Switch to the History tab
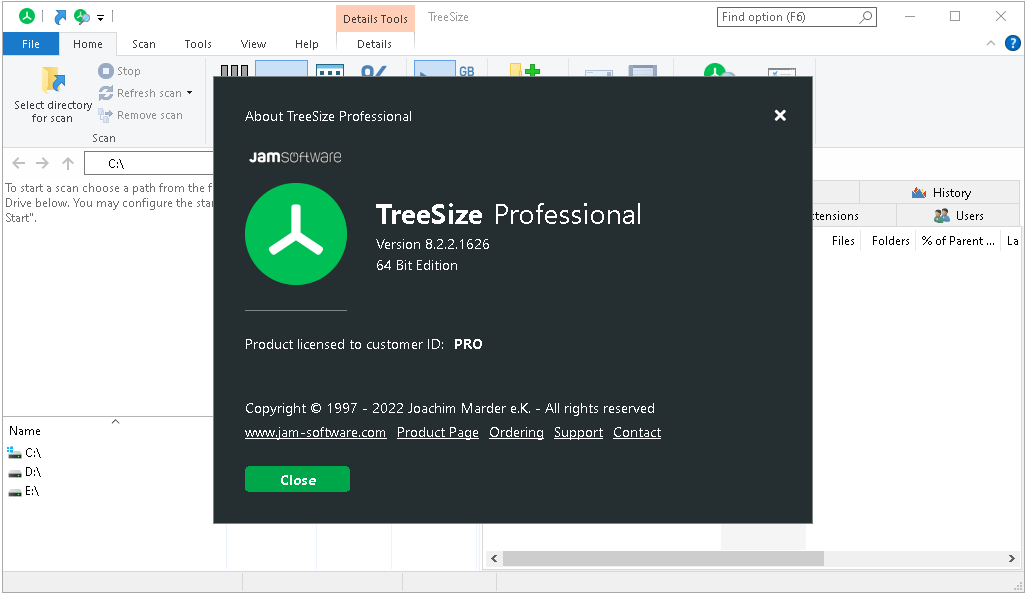The height and width of the screenshot is (594, 1026). (x=940, y=192)
